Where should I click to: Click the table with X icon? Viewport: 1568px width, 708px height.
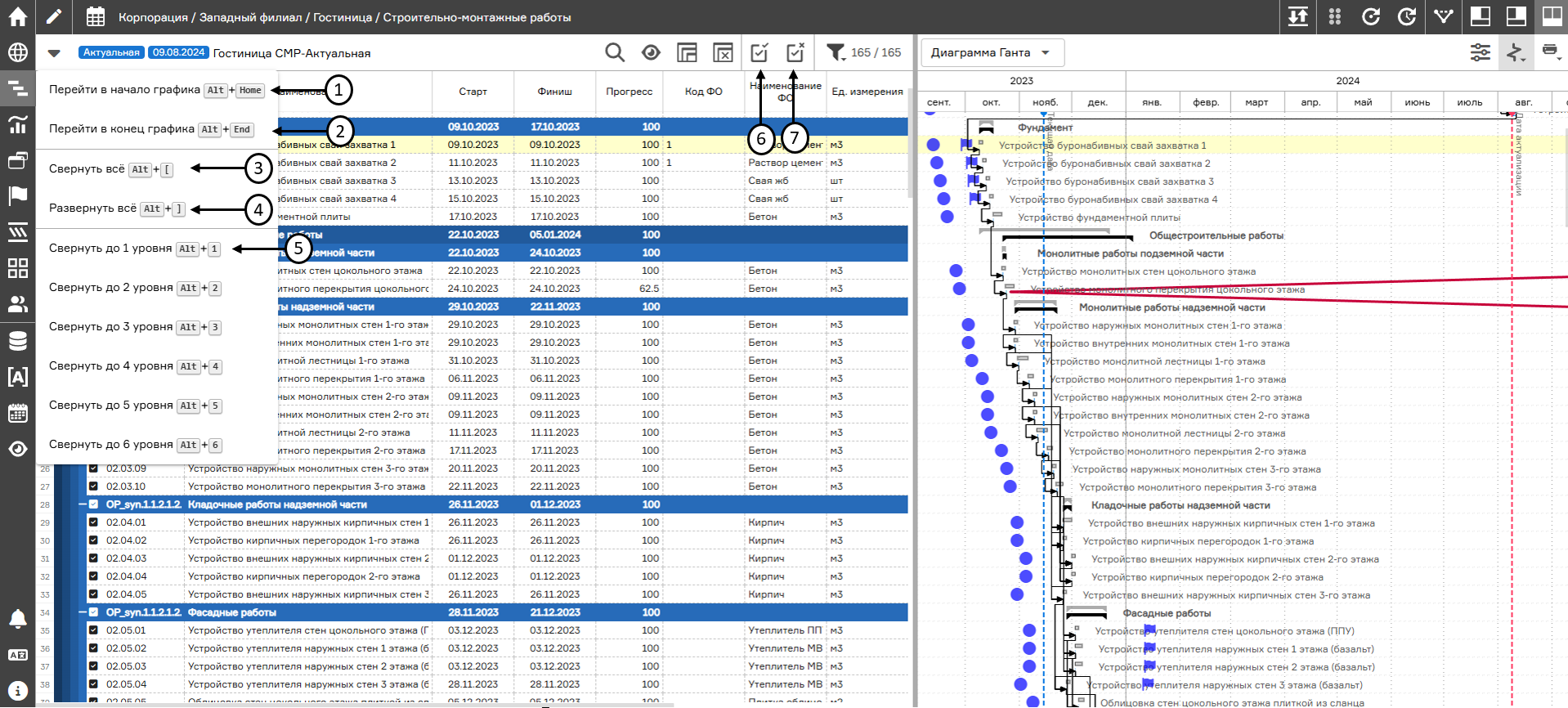723,53
